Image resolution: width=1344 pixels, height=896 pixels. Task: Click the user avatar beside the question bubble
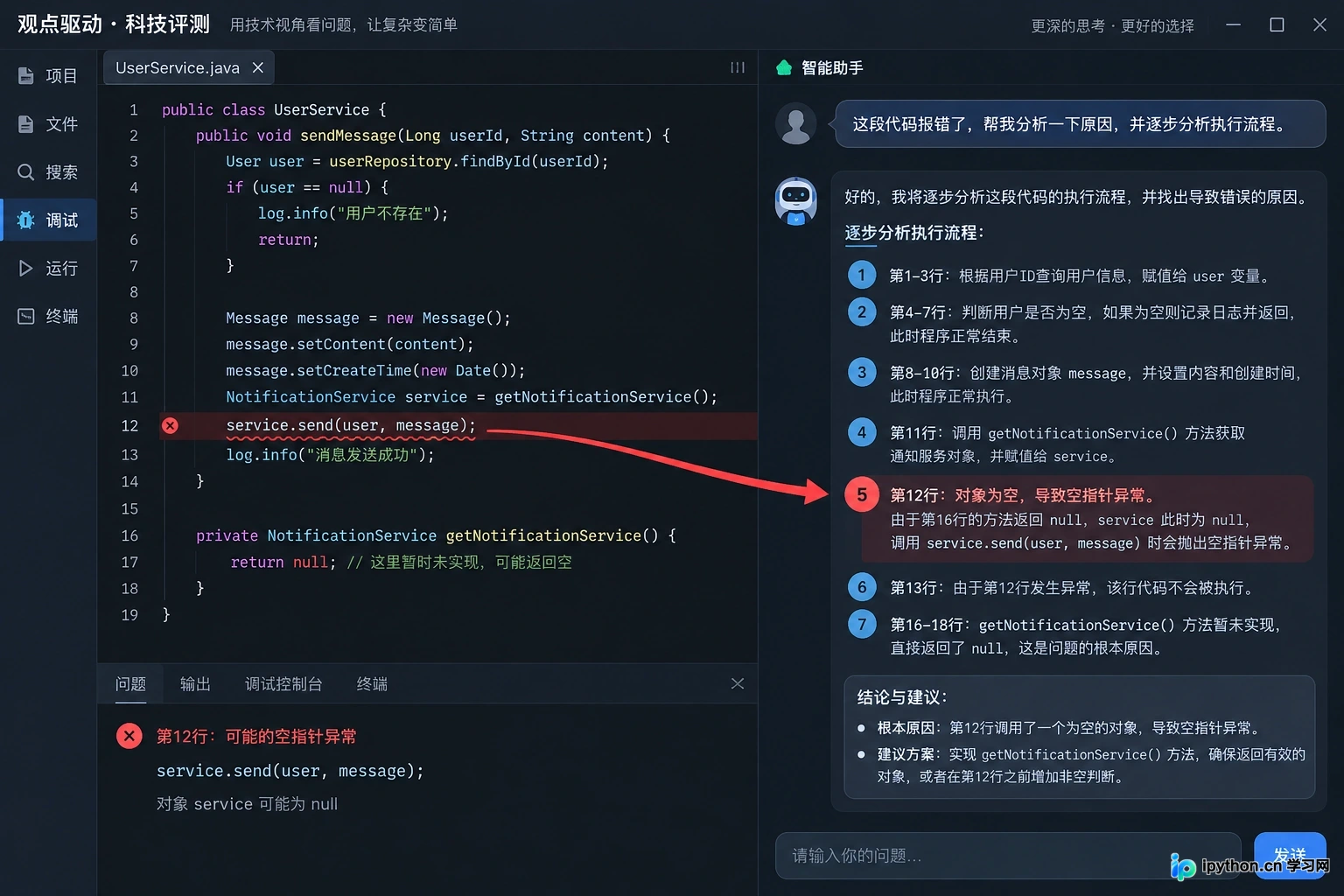click(795, 124)
